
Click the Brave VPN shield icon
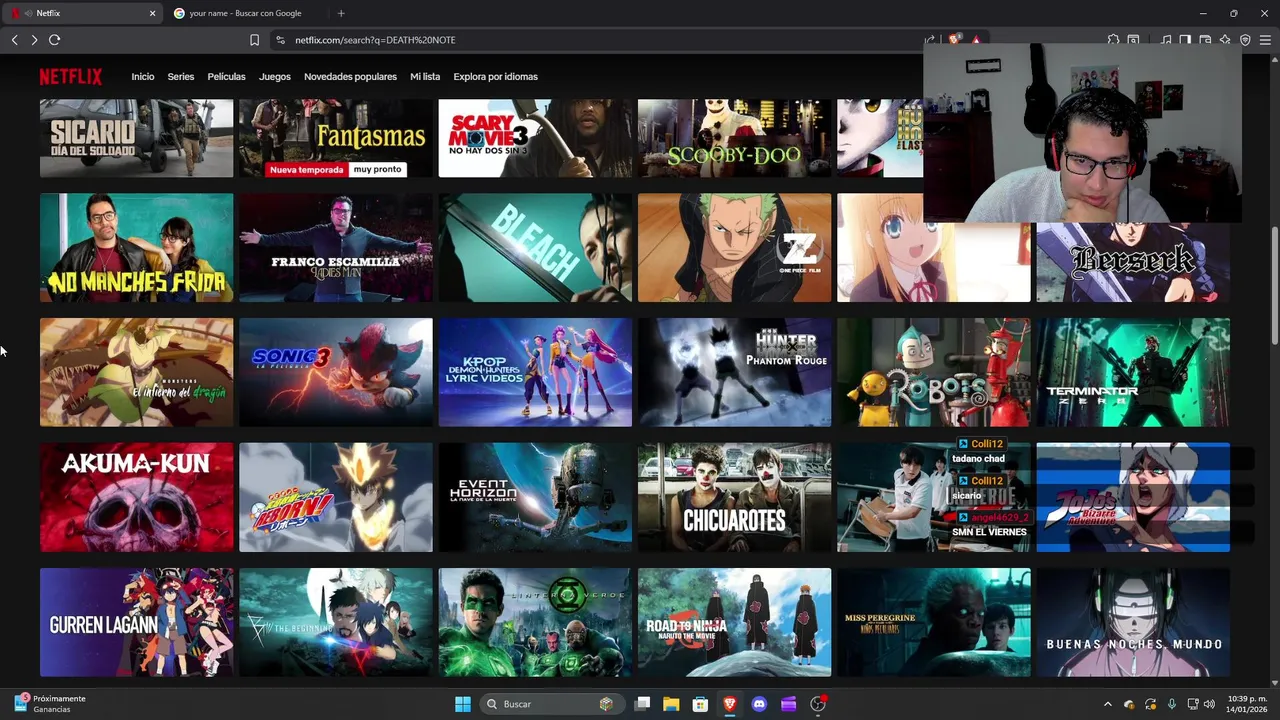coord(1245,40)
